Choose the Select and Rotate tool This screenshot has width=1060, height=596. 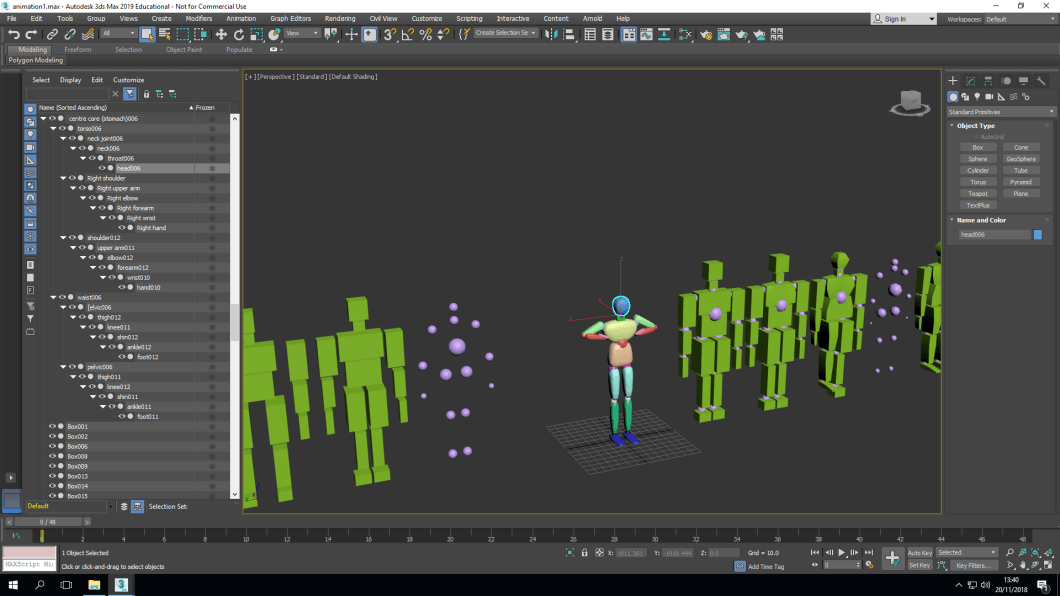(x=239, y=34)
